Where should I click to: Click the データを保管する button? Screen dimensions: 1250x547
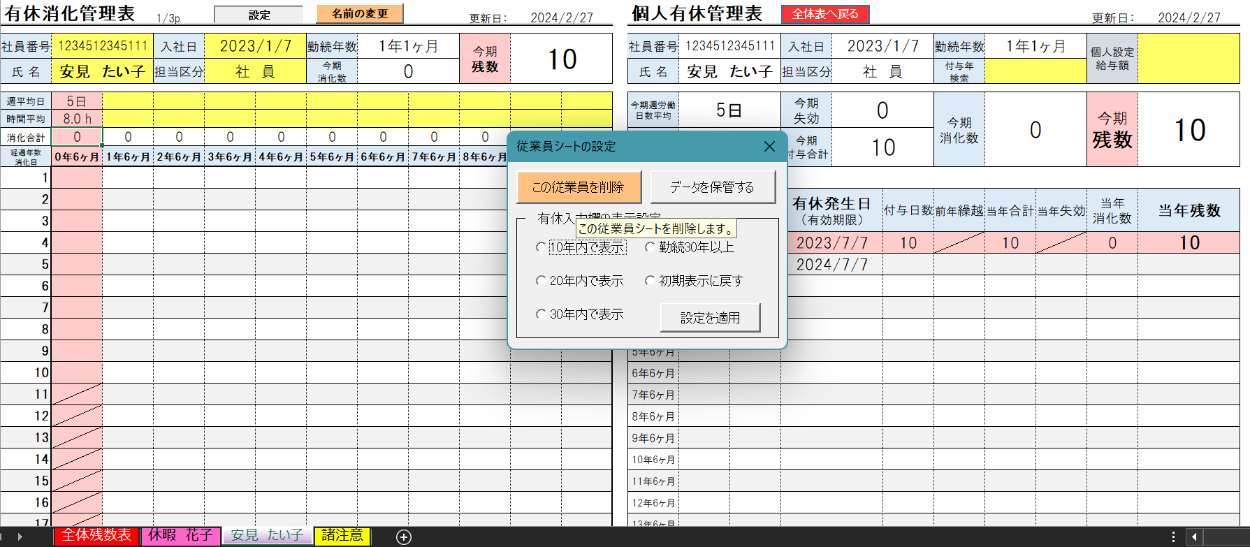click(x=711, y=187)
